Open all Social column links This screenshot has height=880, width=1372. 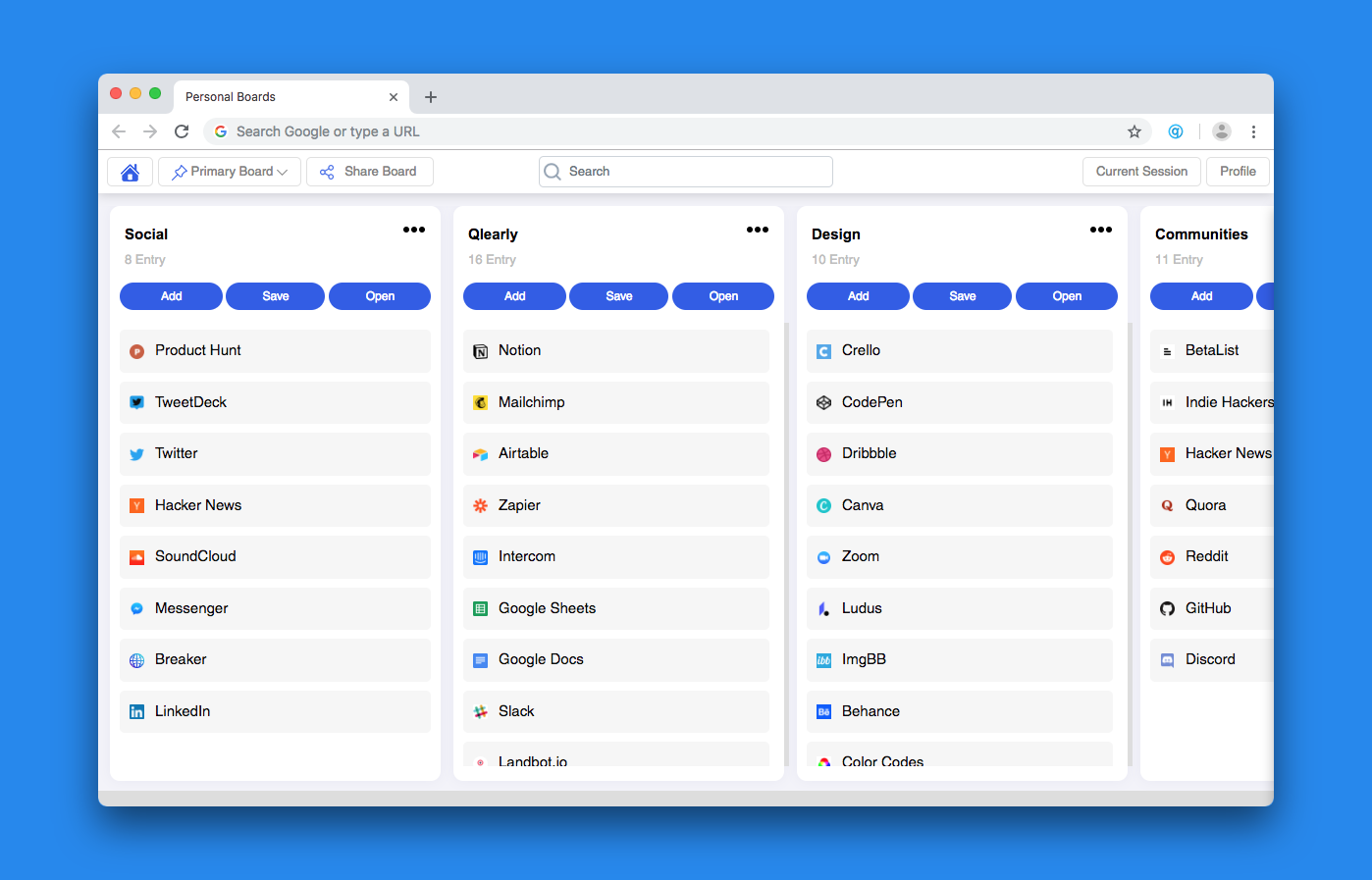[380, 296]
